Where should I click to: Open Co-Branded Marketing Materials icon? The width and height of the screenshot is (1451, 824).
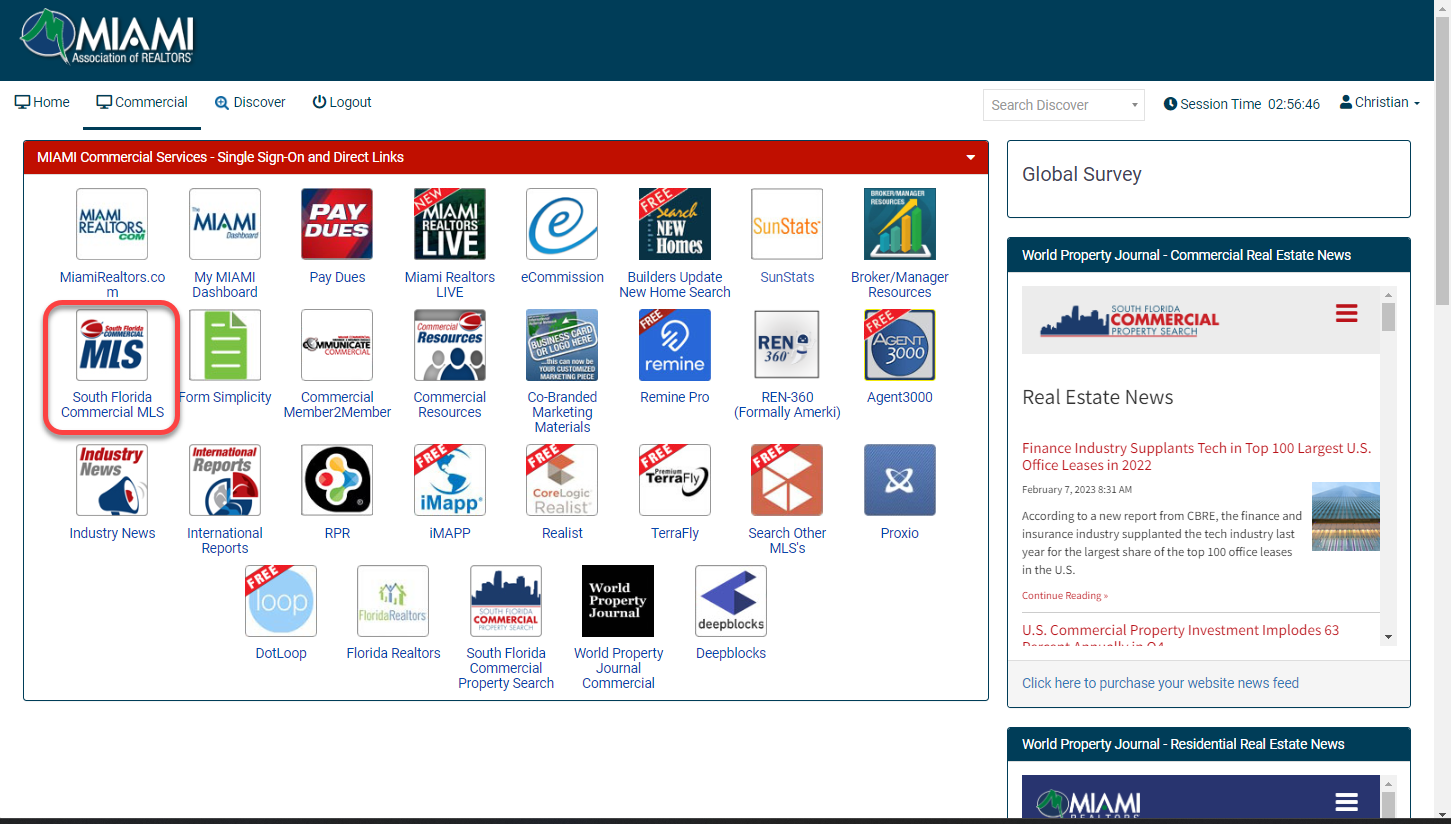pyautogui.click(x=562, y=345)
